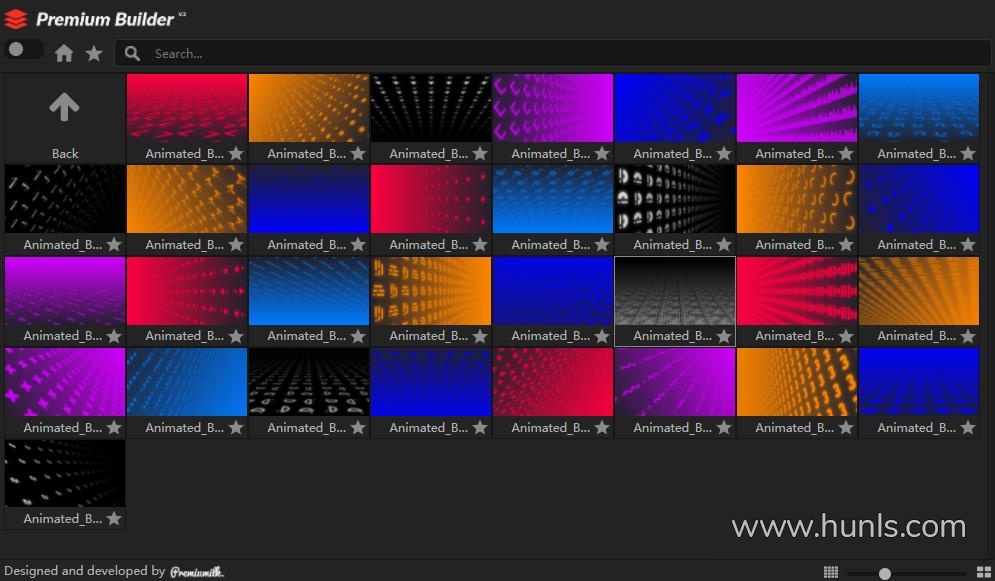Star the magenta X shapes background
The width and height of the screenshot is (995, 581).
point(114,428)
